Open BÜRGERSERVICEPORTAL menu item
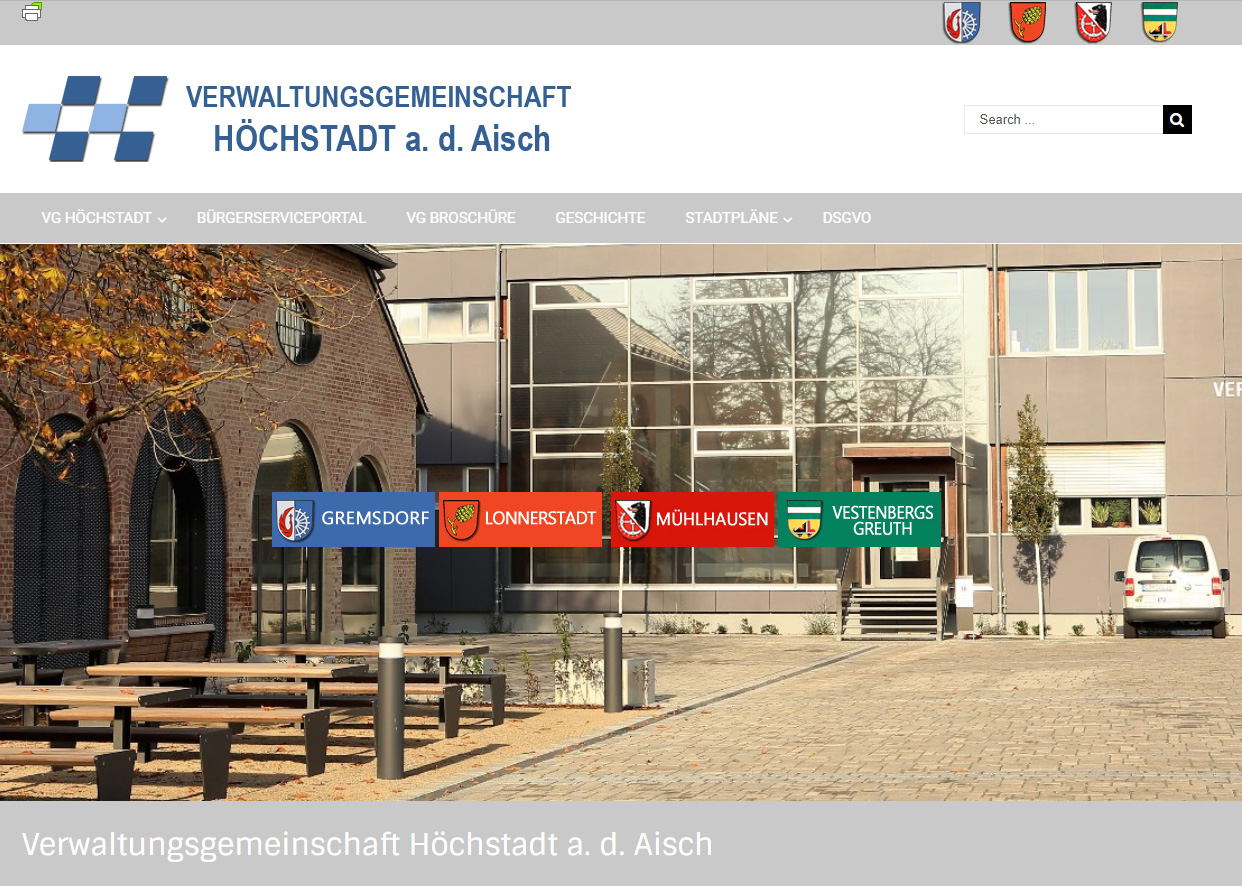The image size is (1242, 886). tap(282, 218)
